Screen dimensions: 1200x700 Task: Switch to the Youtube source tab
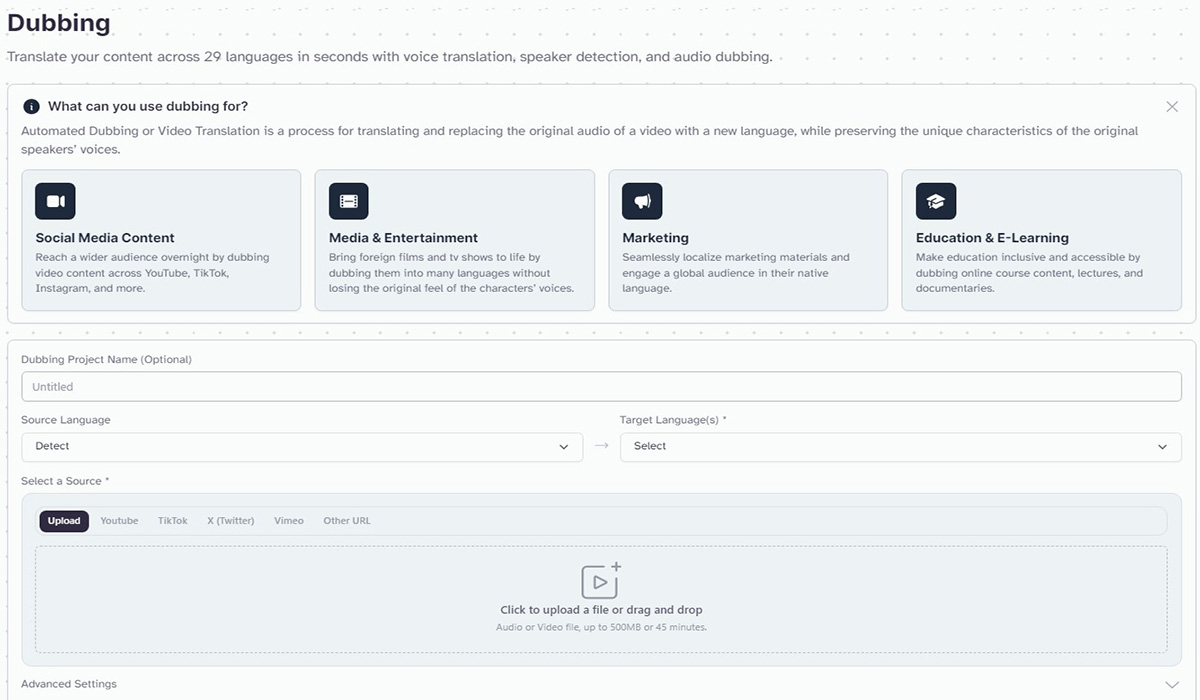click(119, 521)
